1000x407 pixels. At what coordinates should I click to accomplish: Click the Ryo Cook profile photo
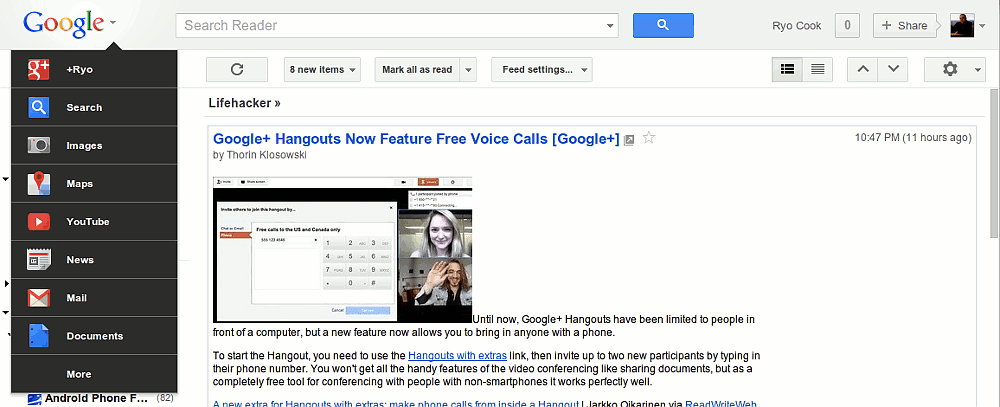click(962, 26)
